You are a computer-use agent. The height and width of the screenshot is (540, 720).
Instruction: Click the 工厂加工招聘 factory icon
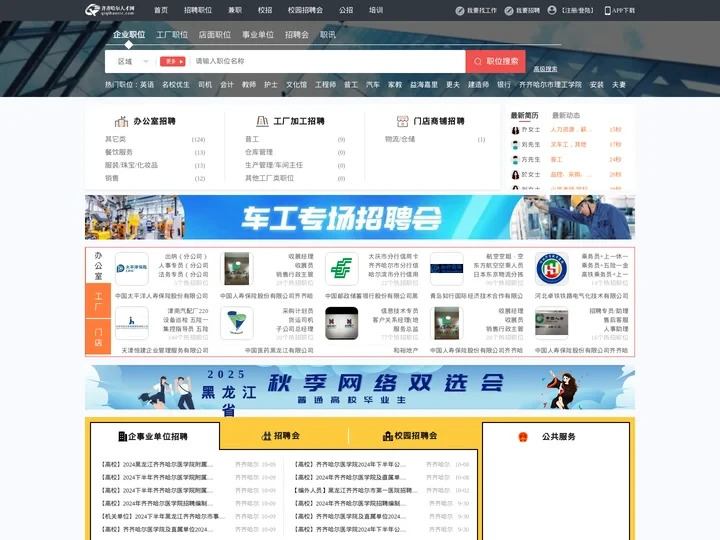(x=262, y=121)
